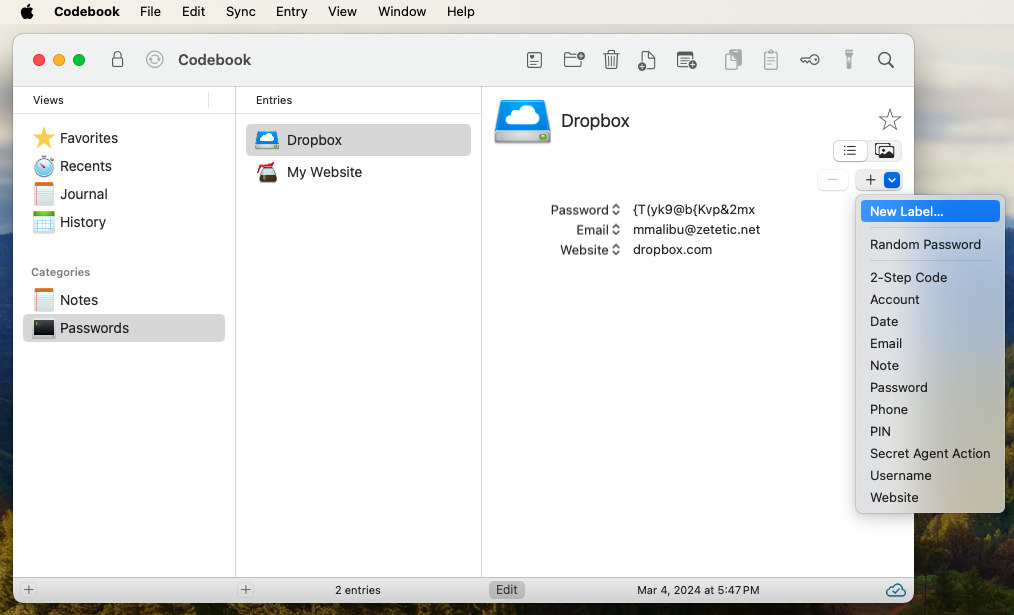Screen dimensions: 1014x615
Task: Choose Secret Agent Action menu item
Action: [x=930, y=453]
